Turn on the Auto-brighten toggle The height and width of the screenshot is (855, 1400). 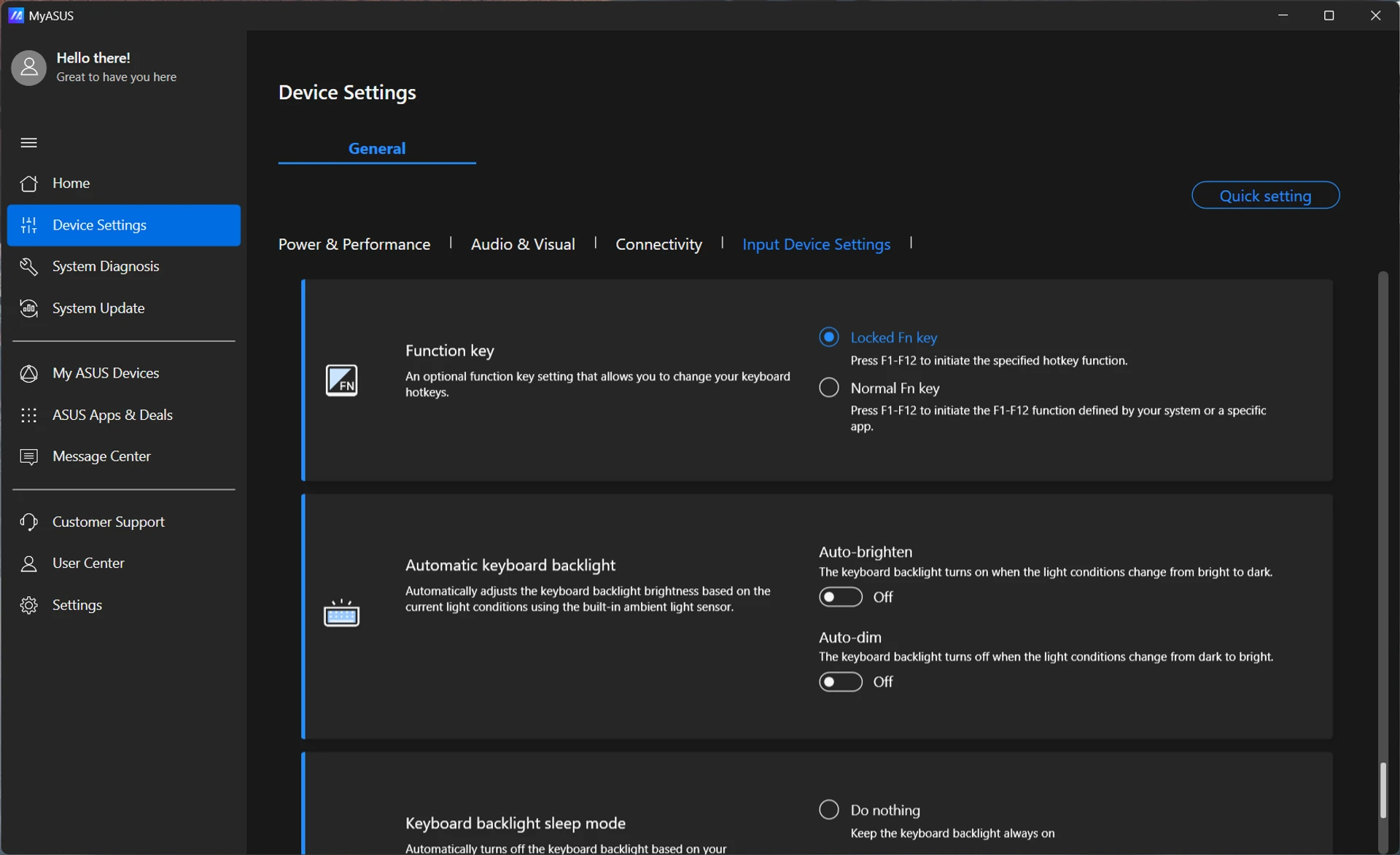(841, 597)
